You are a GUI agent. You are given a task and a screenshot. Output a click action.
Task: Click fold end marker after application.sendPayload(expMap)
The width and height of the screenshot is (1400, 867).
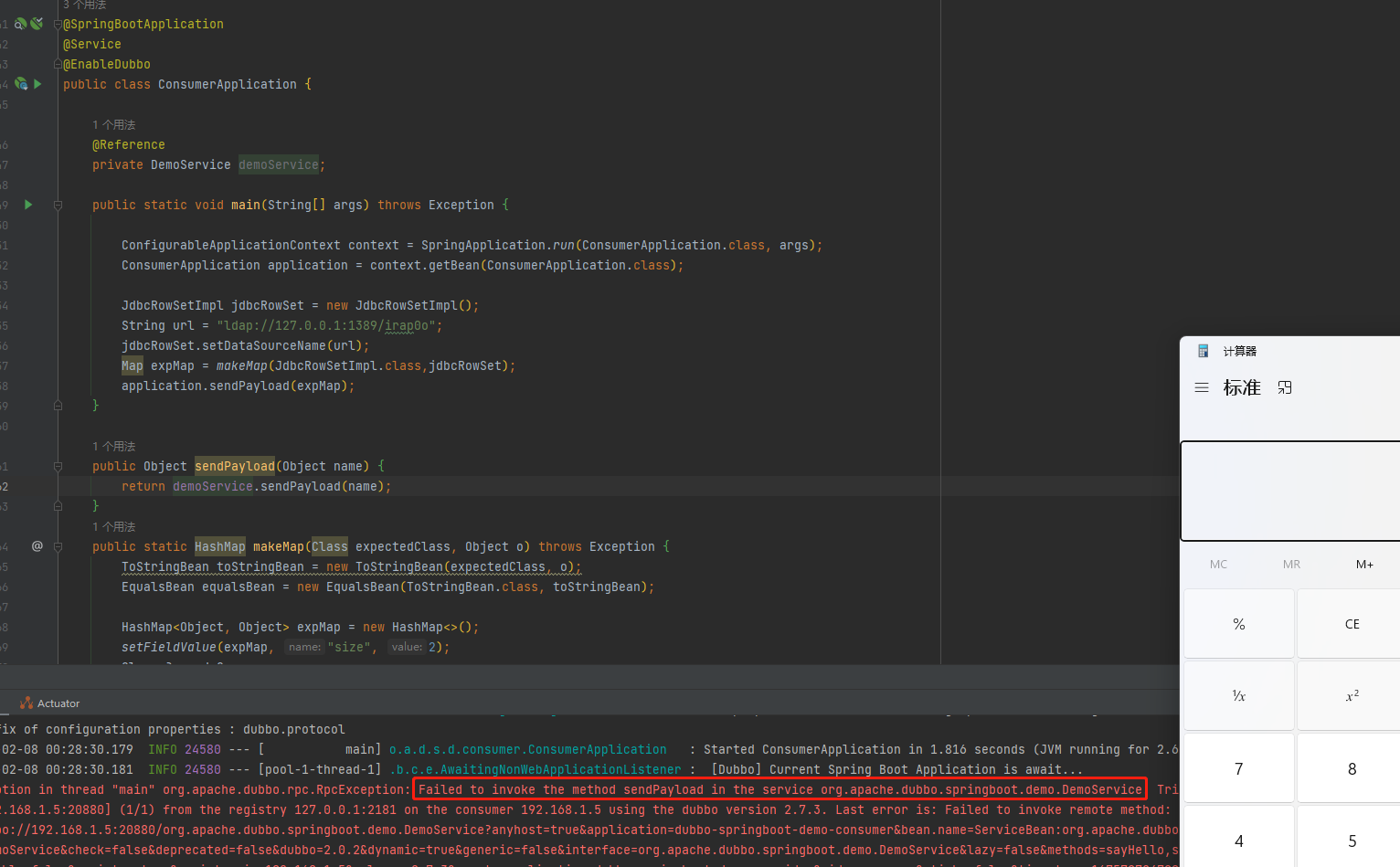click(58, 405)
